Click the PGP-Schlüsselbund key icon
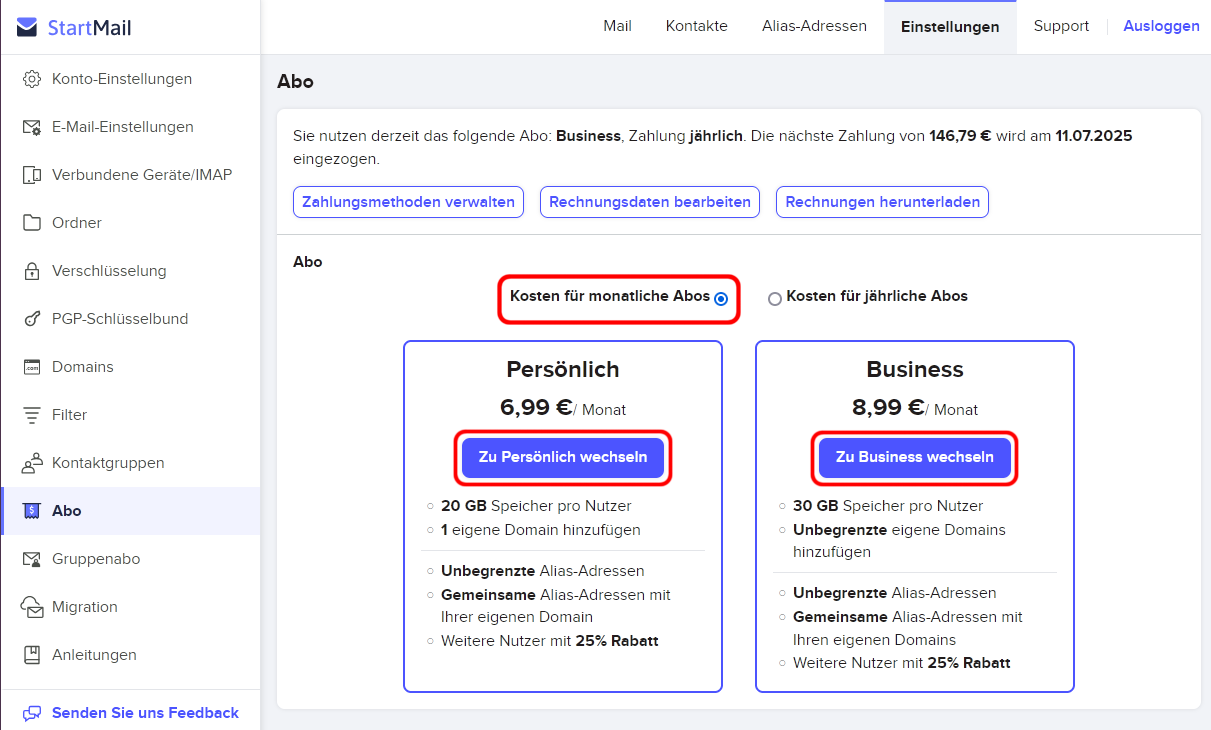 coord(32,319)
